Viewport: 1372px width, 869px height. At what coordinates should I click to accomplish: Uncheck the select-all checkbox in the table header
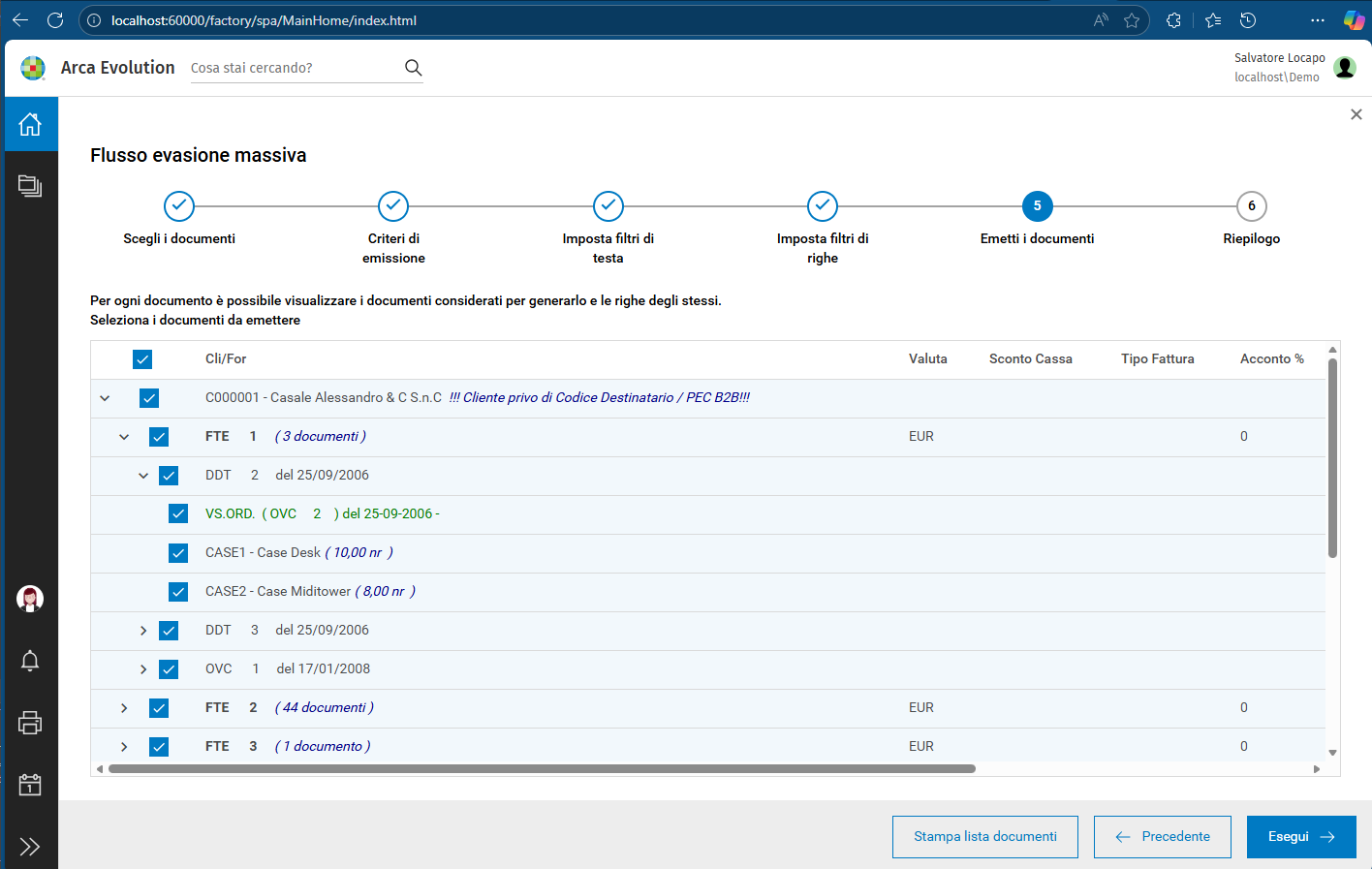click(x=142, y=358)
